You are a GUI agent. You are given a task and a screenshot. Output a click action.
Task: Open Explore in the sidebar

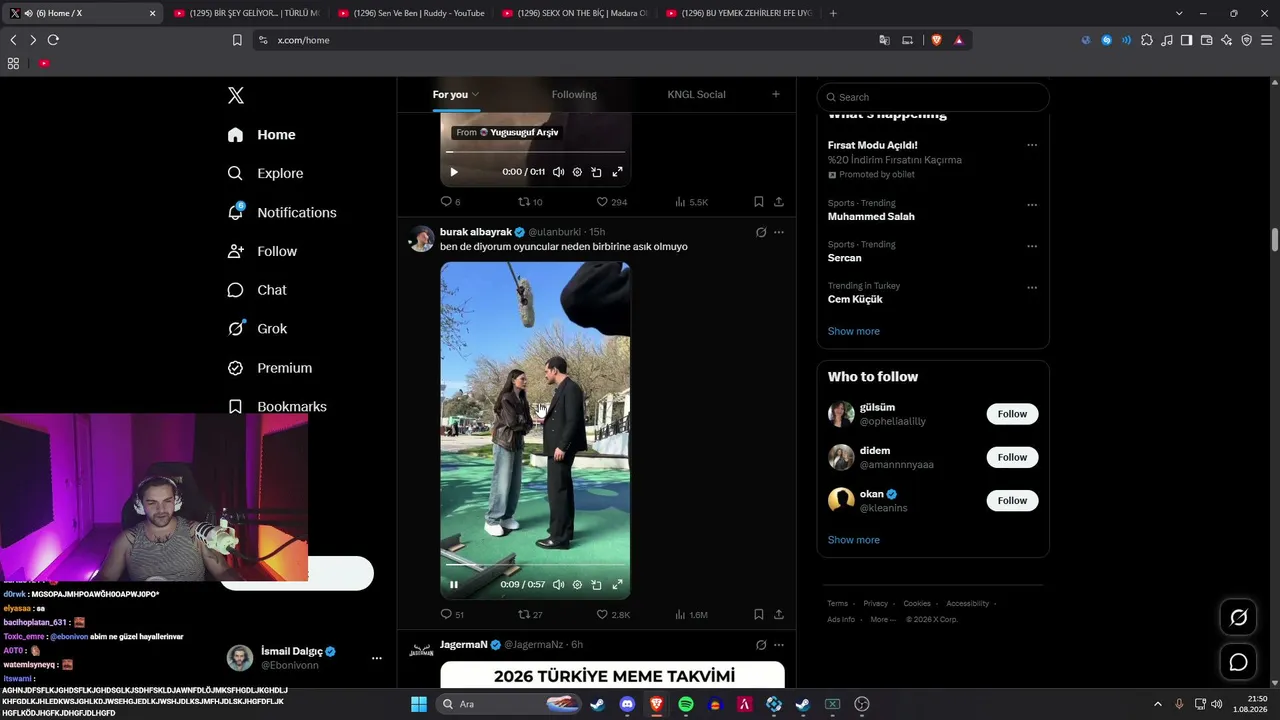(265, 173)
